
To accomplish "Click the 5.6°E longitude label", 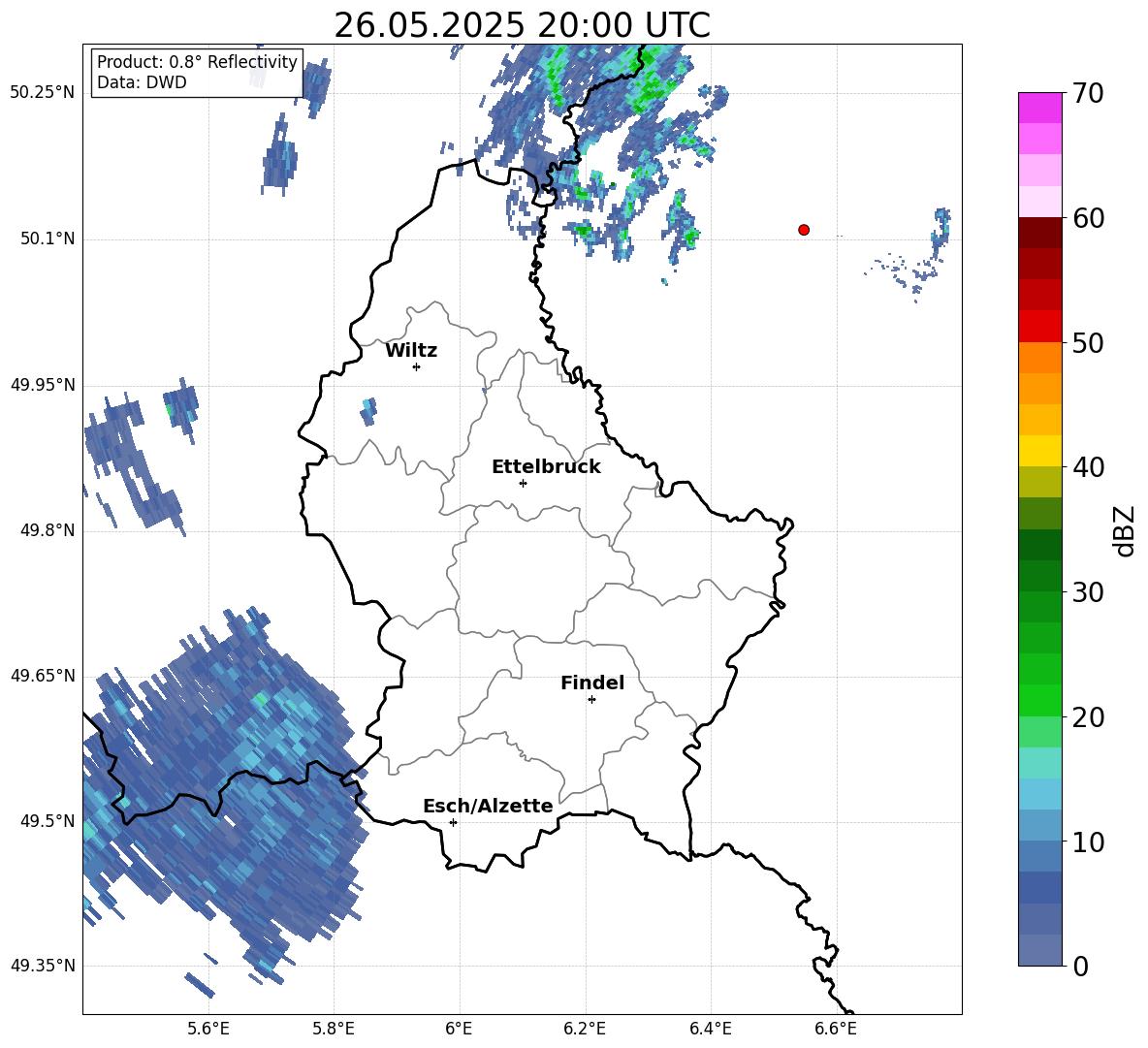I will point(208,1029).
